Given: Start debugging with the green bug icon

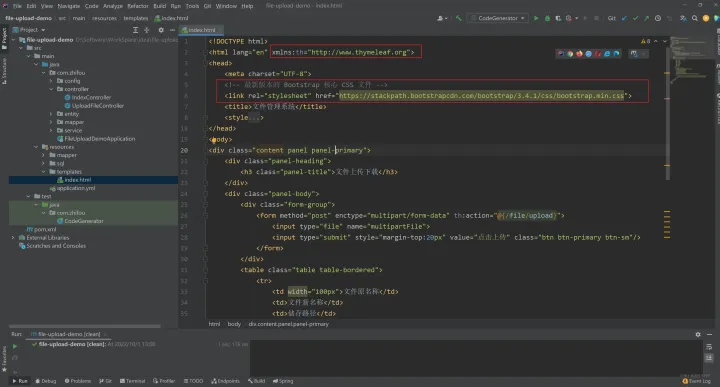Looking at the screenshot, I should [547, 18].
